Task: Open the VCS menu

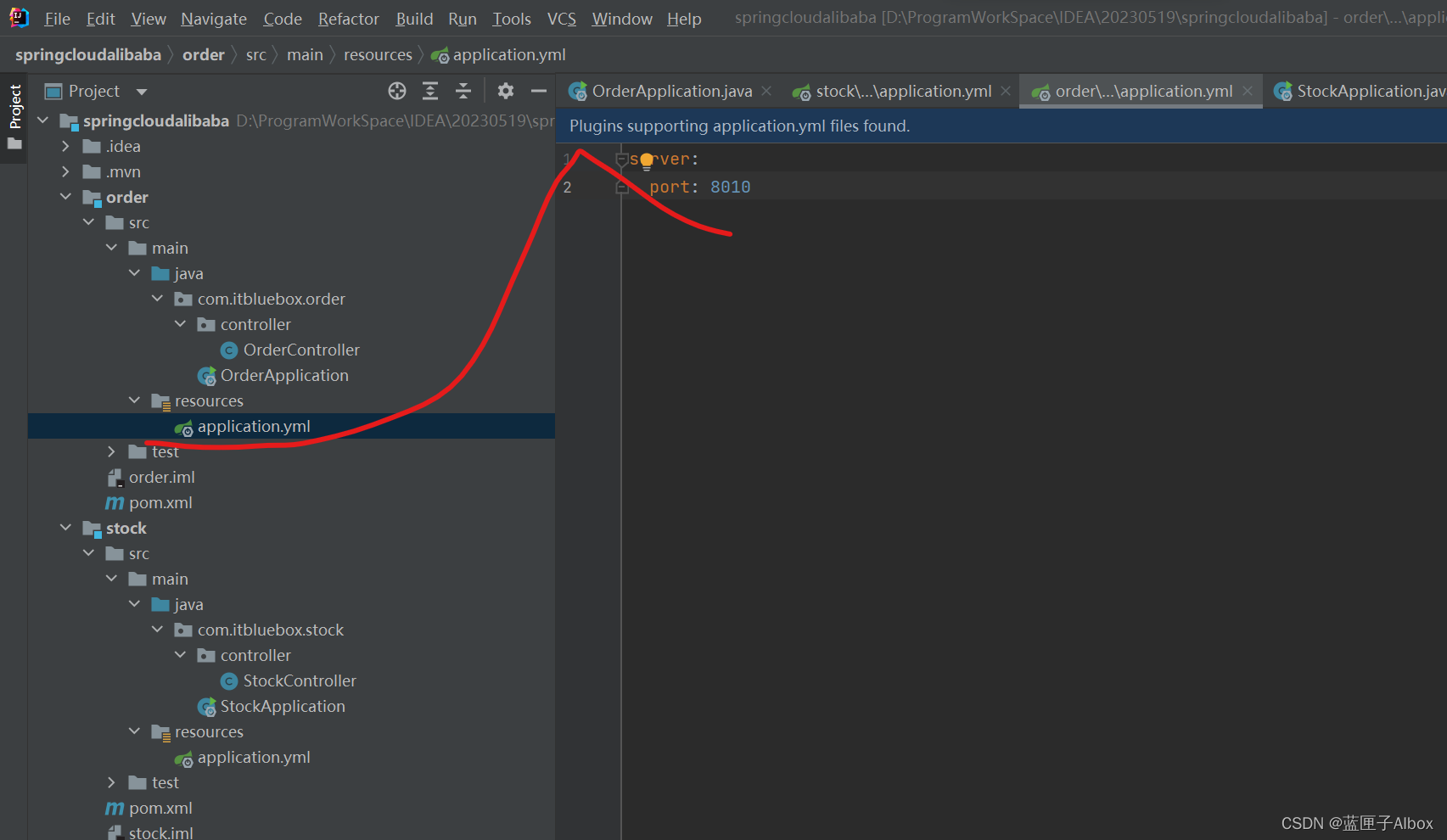Action: point(561,19)
